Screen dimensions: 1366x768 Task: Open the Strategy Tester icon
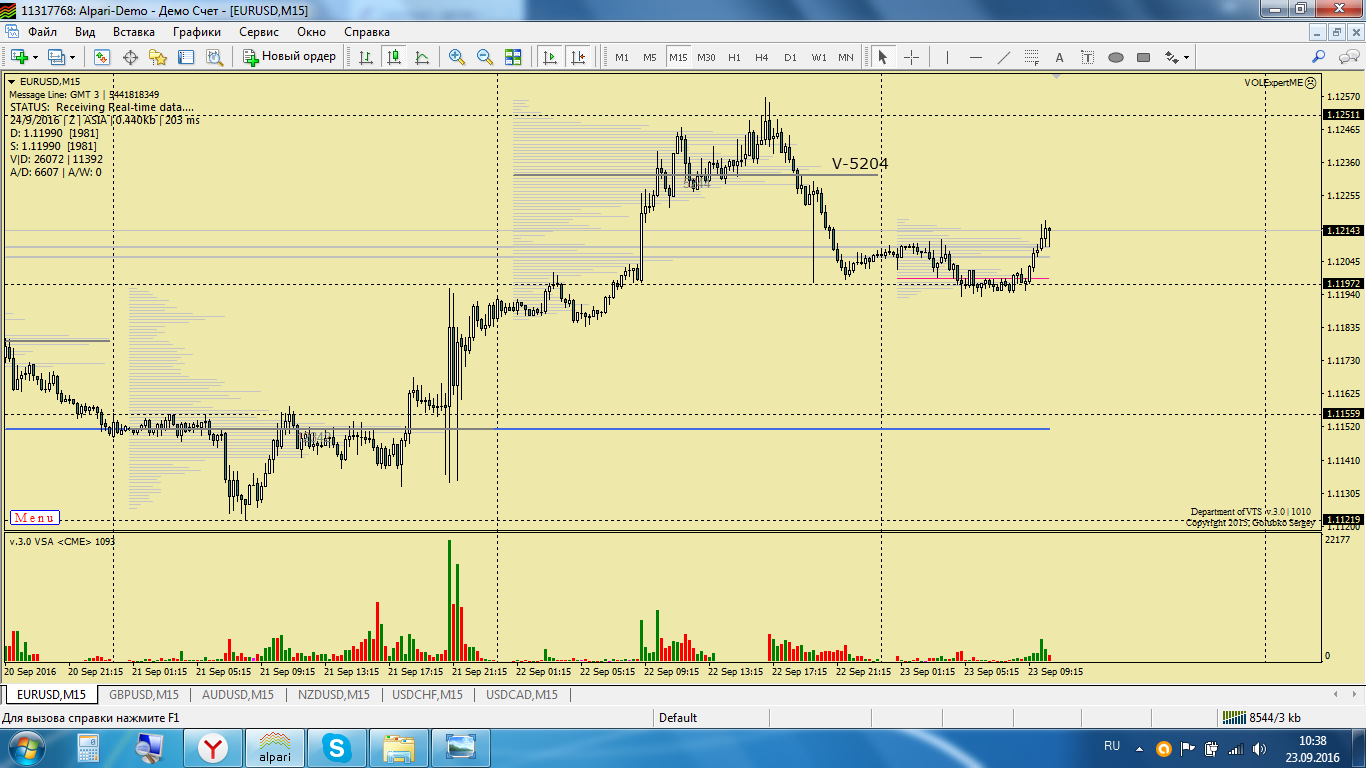[214, 57]
